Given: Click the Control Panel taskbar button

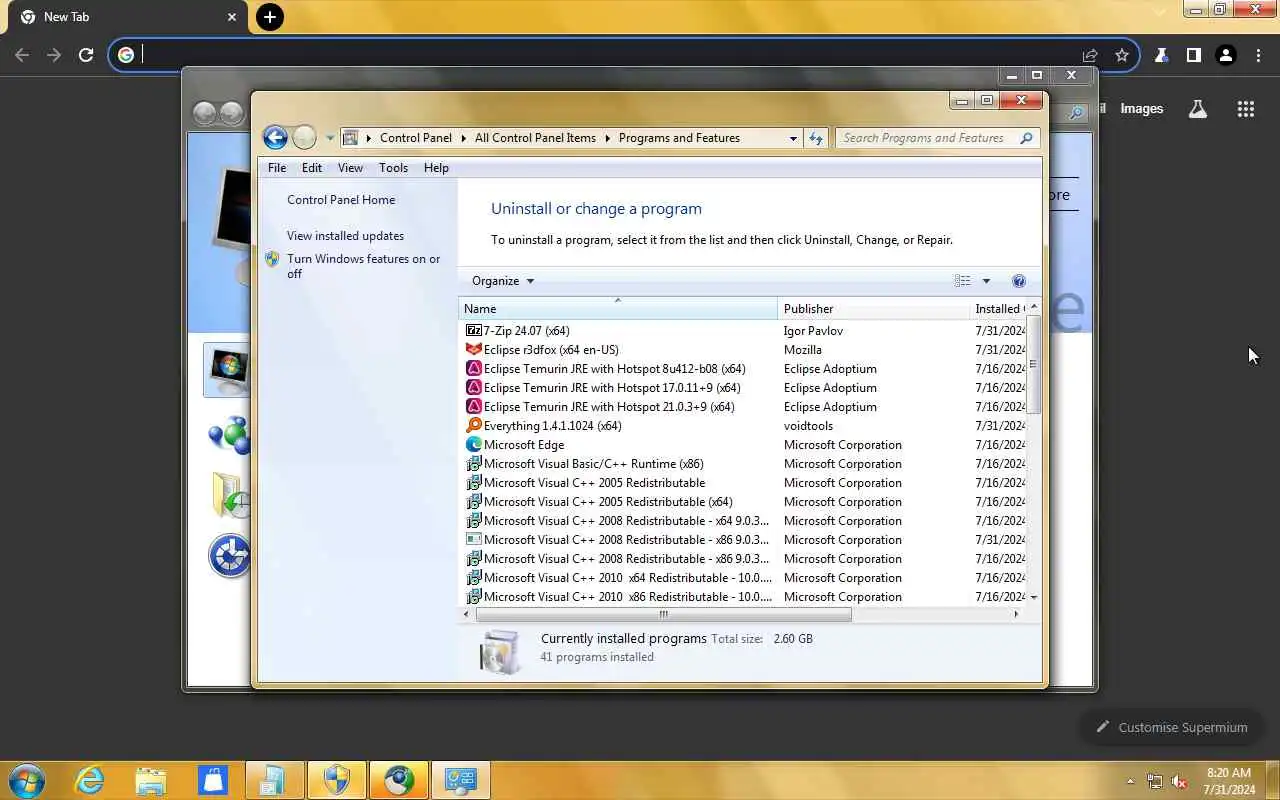Looking at the screenshot, I should [460, 780].
